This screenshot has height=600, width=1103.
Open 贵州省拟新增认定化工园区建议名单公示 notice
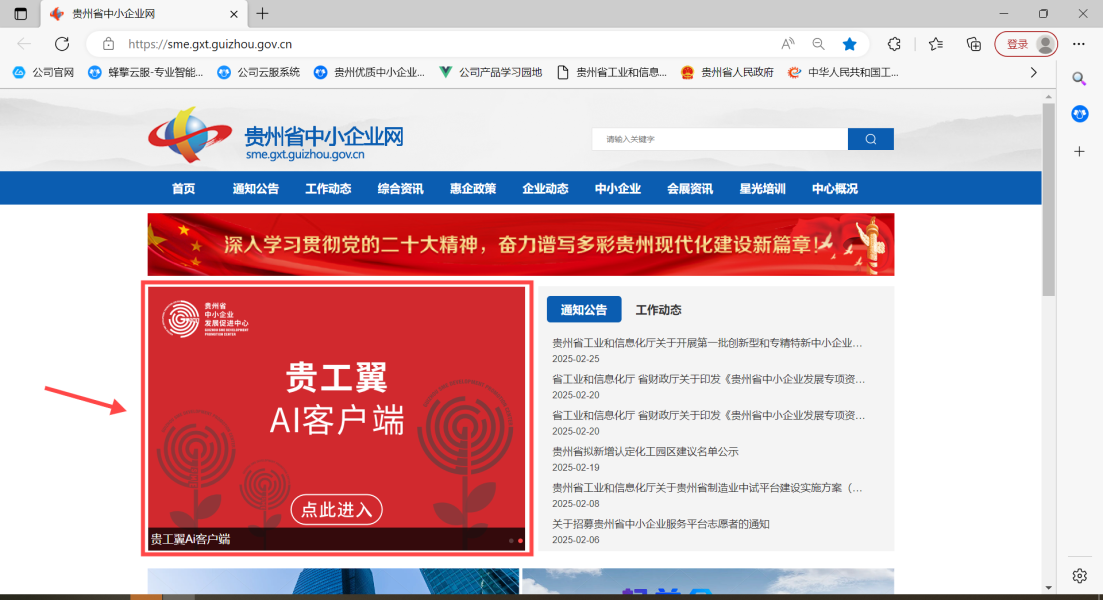pos(645,452)
